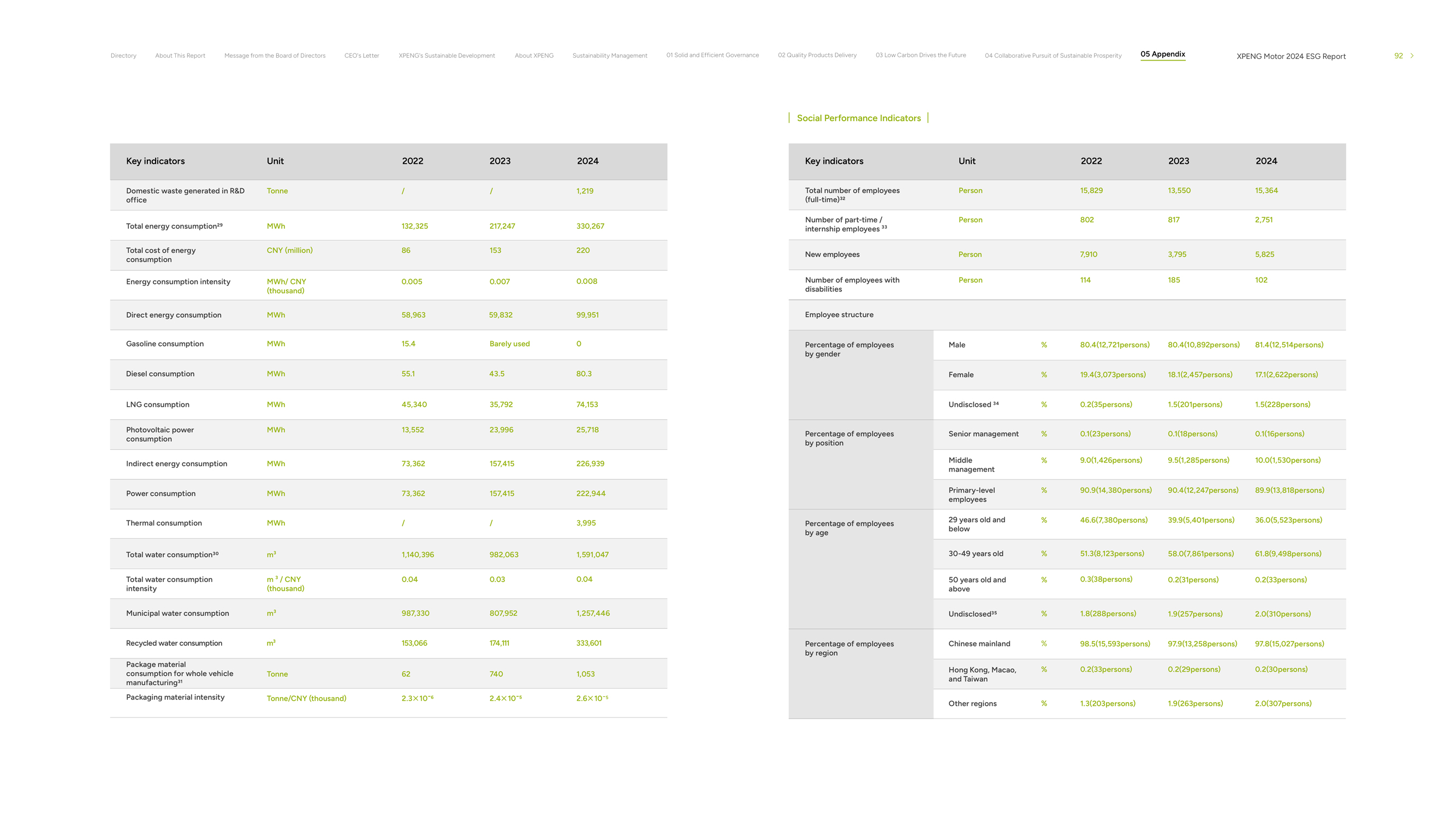Click Employee structure row header
This screenshot has width=1456, height=819.
click(839, 315)
